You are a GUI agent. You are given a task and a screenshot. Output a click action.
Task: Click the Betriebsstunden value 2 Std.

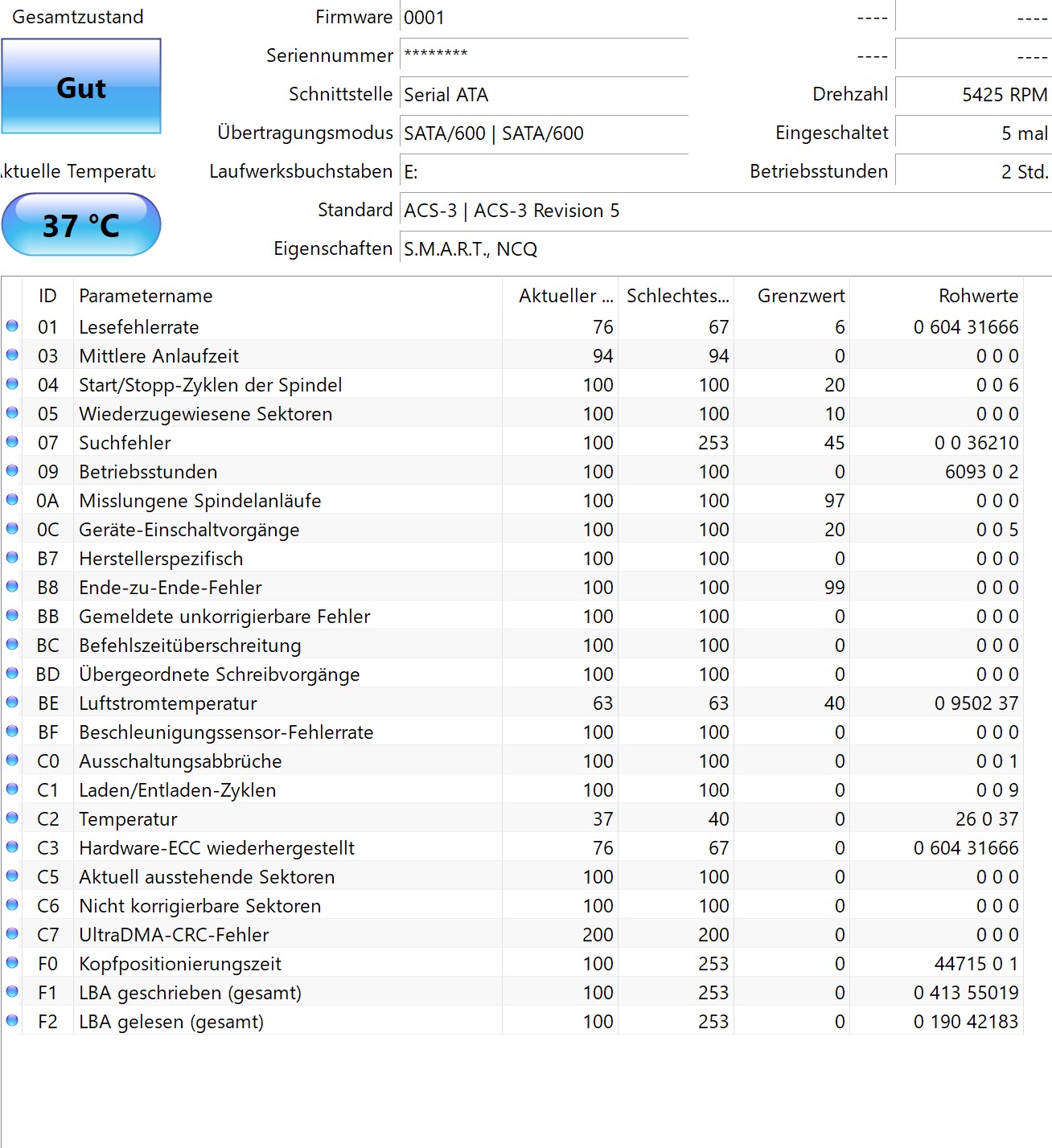coord(973,172)
